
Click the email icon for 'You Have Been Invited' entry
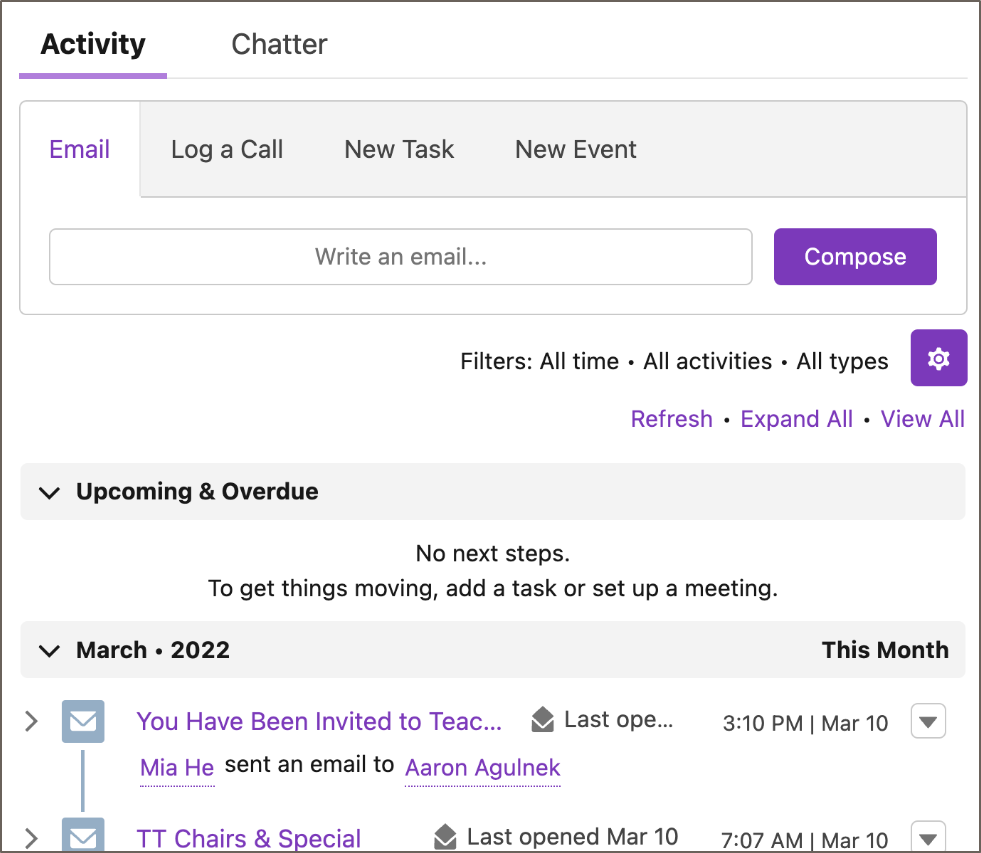[x=83, y=722]
